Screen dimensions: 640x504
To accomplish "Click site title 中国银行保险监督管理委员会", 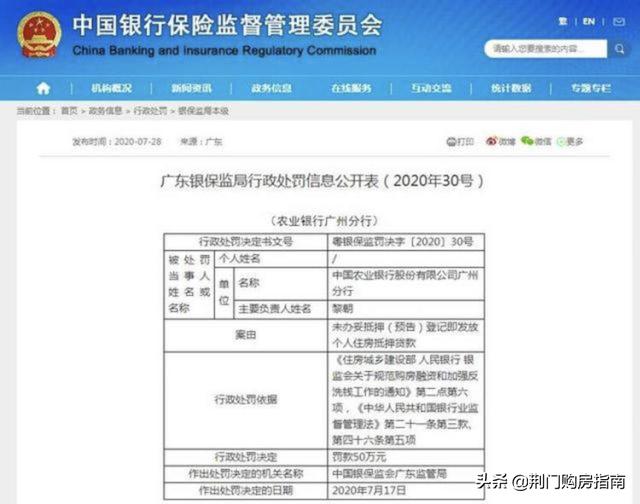I will [227, 25].
